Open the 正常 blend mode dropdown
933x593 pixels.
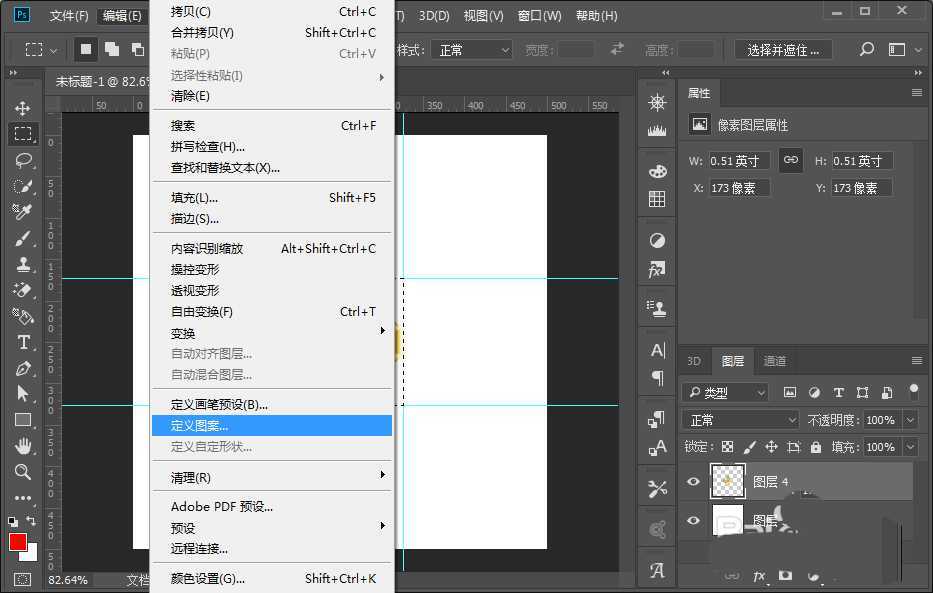pyautogui.click(x=740, y=420)
